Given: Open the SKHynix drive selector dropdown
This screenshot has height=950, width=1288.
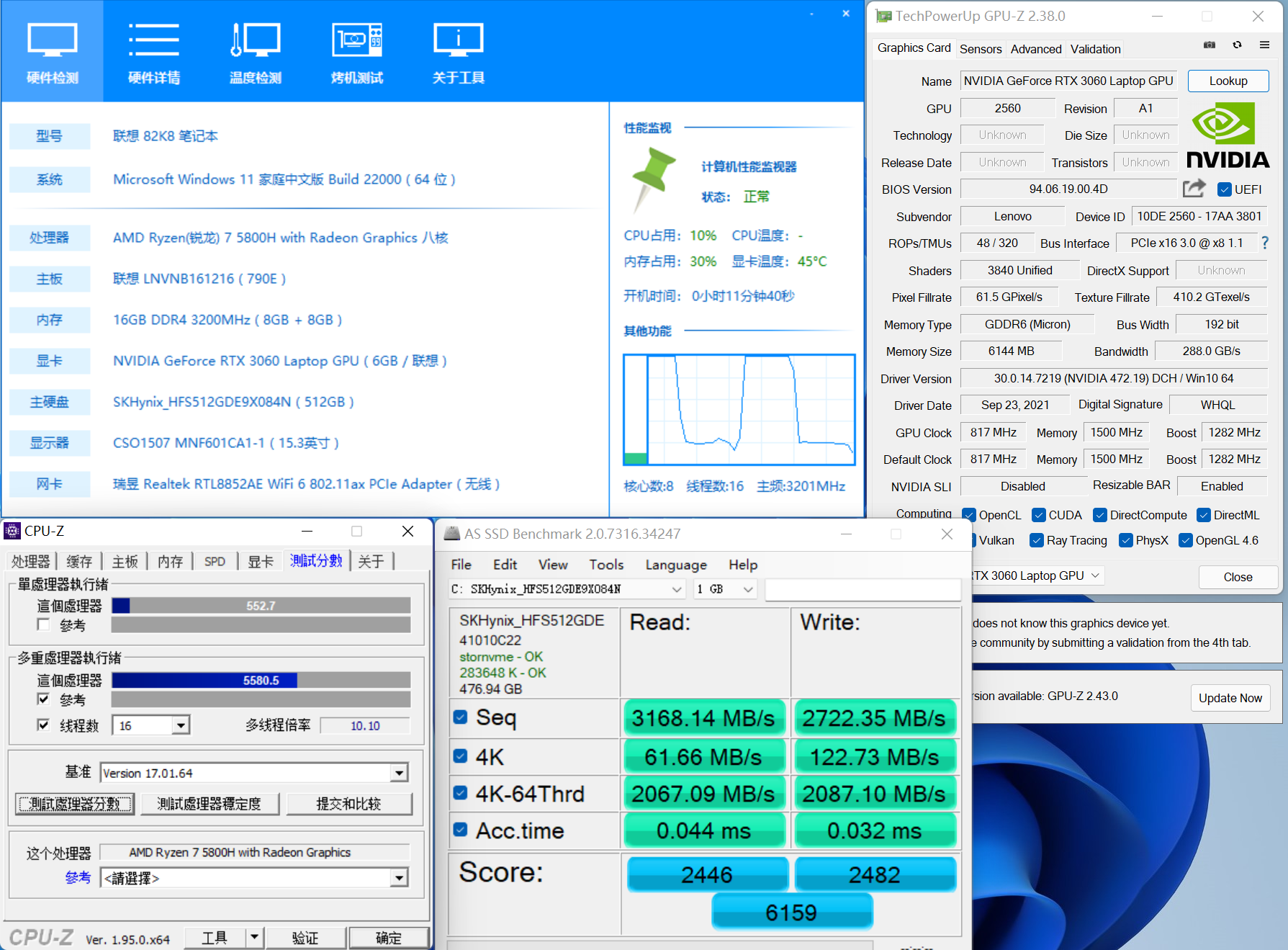Looking at the screenshot, I should 567,589.
